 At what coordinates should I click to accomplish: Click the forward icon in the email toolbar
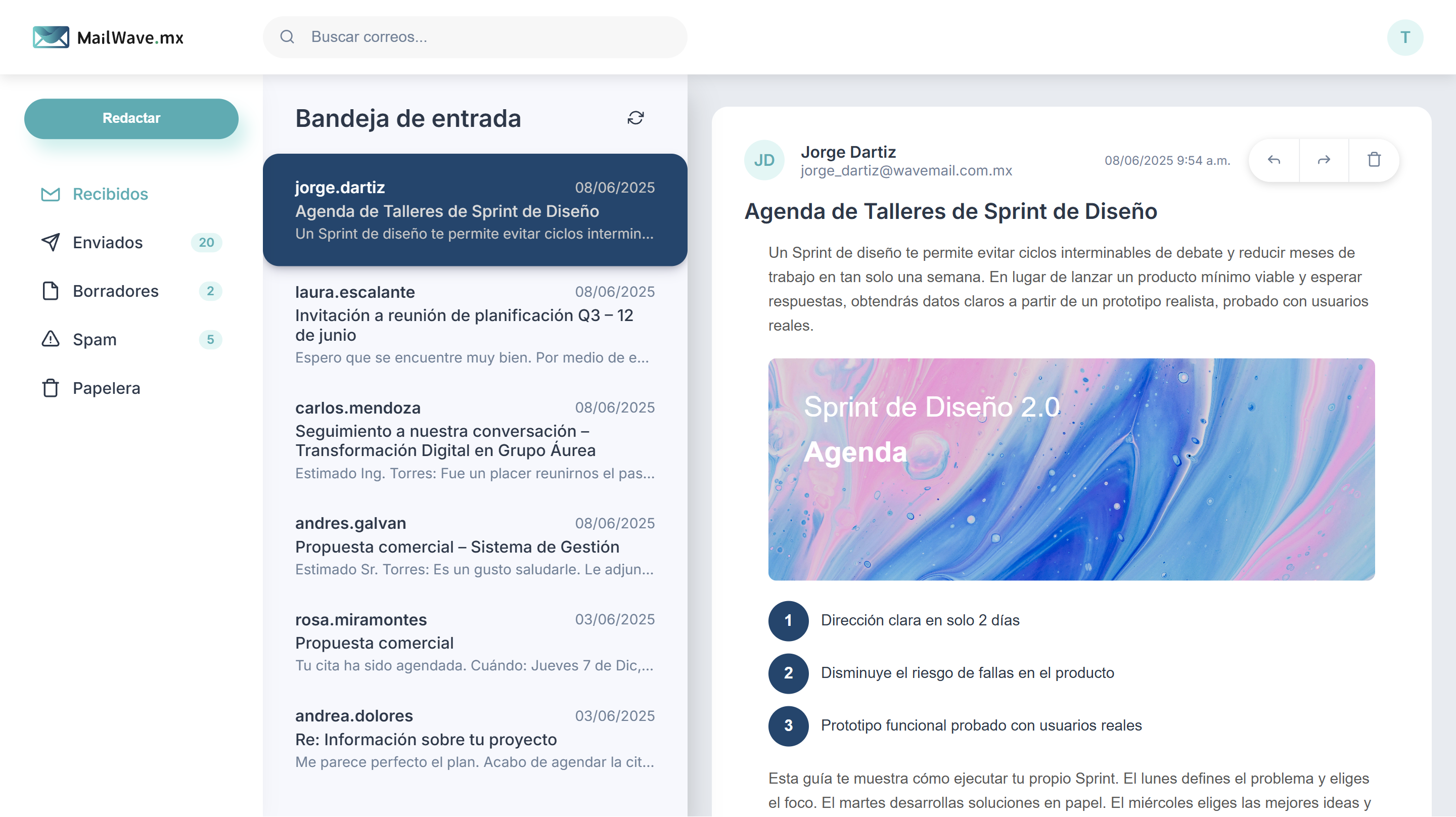point(1323,160)
